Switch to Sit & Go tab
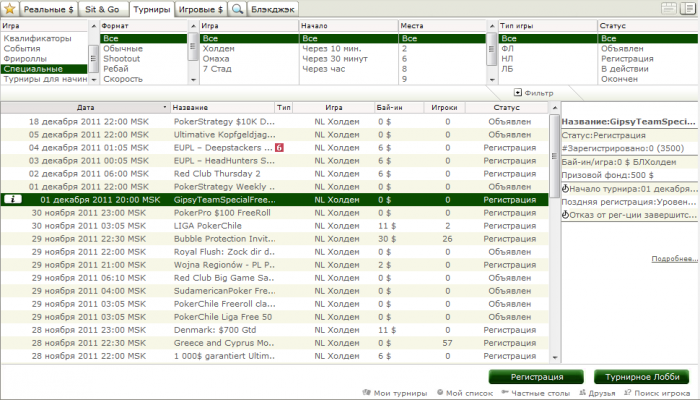Viewport: 700px width, 400px height. click(x=102, y=9)
